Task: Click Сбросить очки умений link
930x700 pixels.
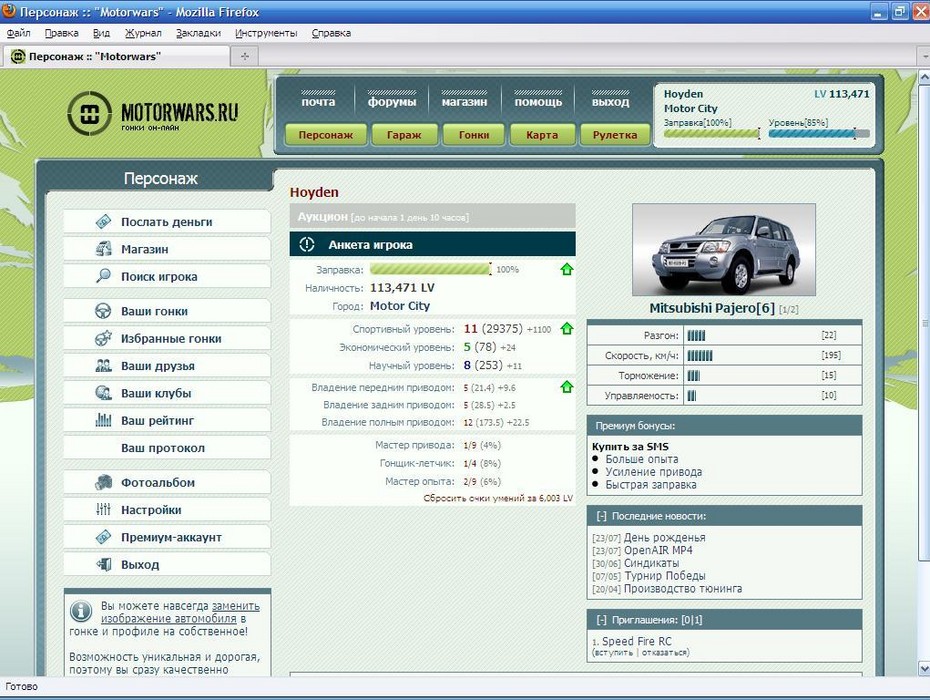Action: pos(498,498)
